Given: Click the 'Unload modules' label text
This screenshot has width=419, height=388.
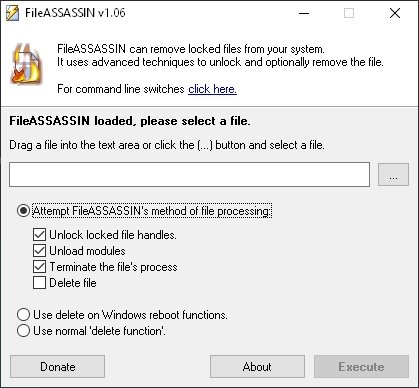Looking at the screenshot, I should pos(87,251).
